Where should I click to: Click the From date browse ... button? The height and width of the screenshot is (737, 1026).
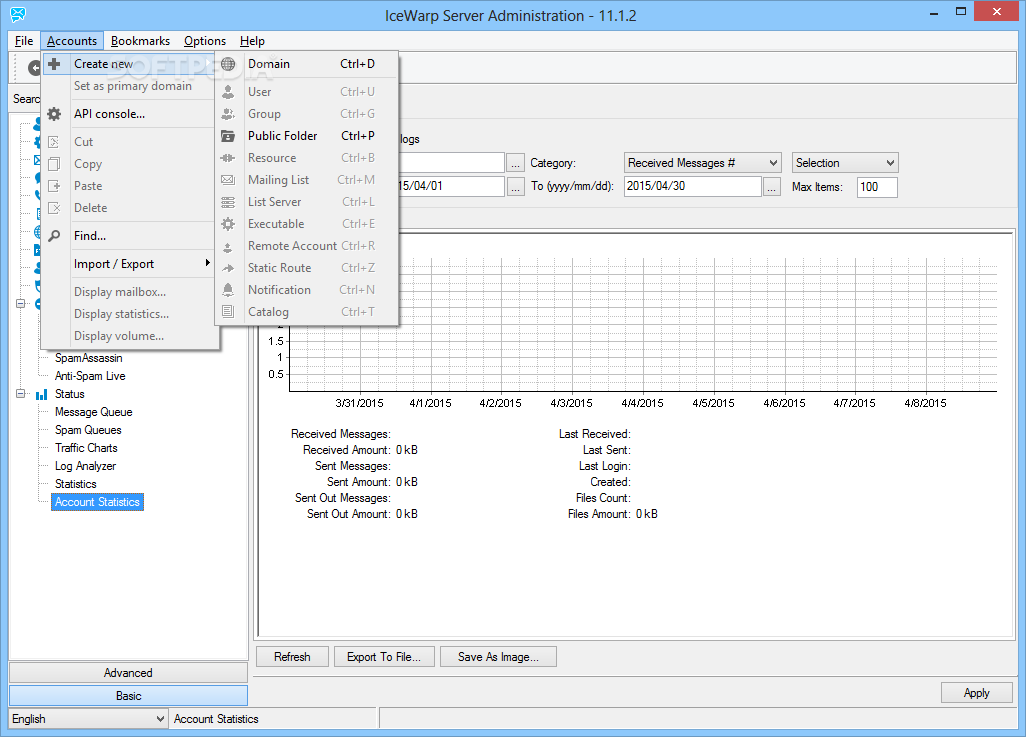(516, 187)
